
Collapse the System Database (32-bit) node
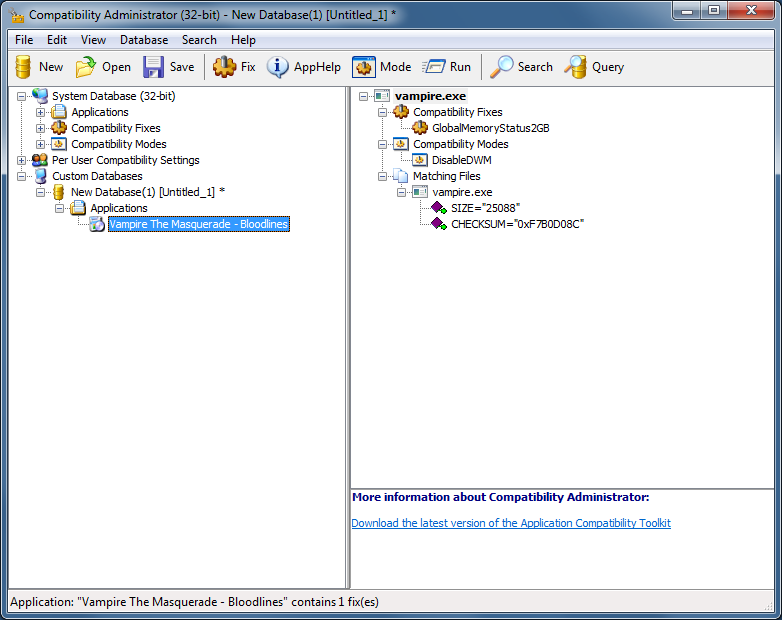coord(21,96)
